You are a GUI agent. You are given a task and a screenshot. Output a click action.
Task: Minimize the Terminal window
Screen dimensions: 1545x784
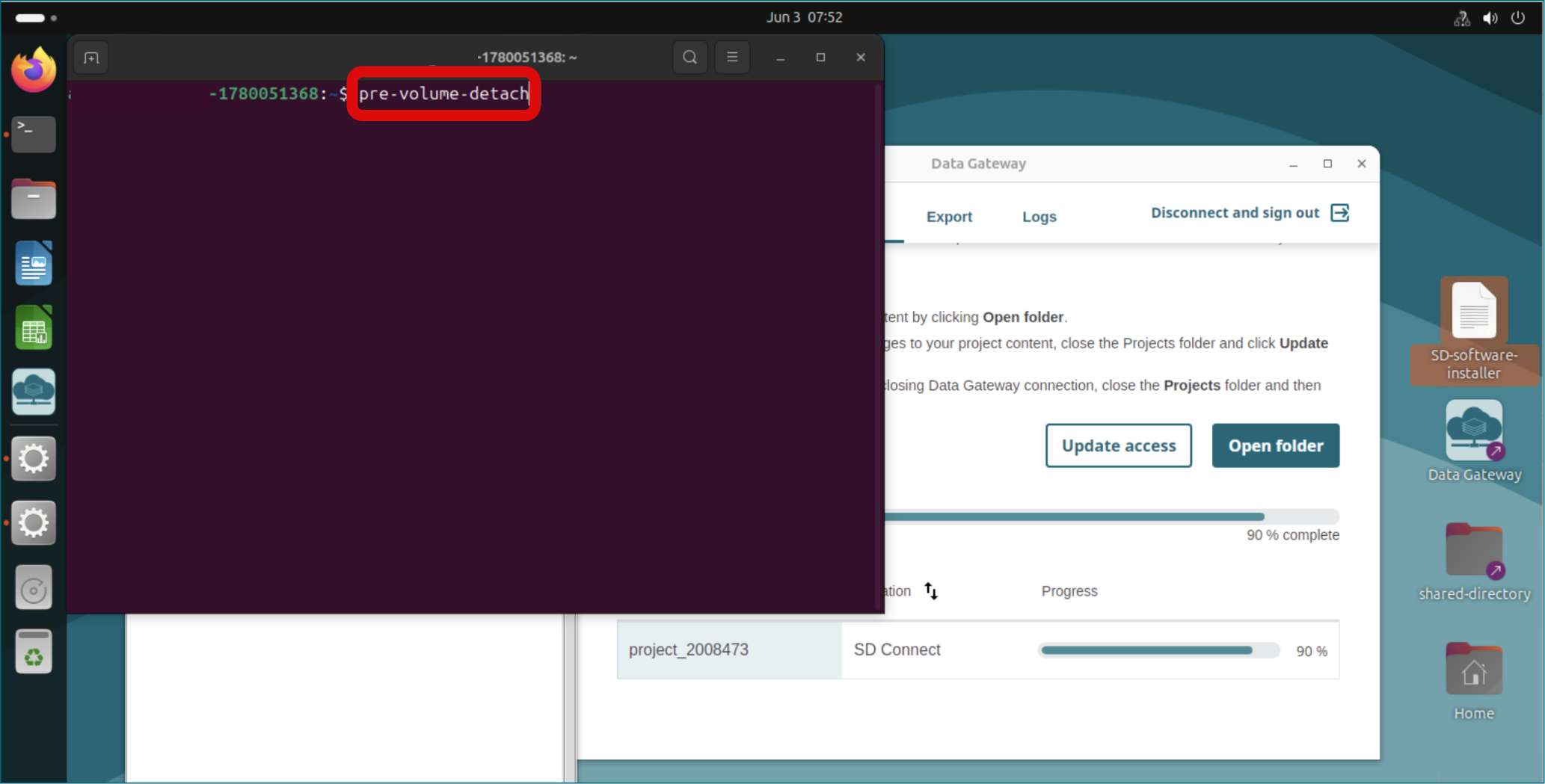pyautogui.click(x=780, y=58)
